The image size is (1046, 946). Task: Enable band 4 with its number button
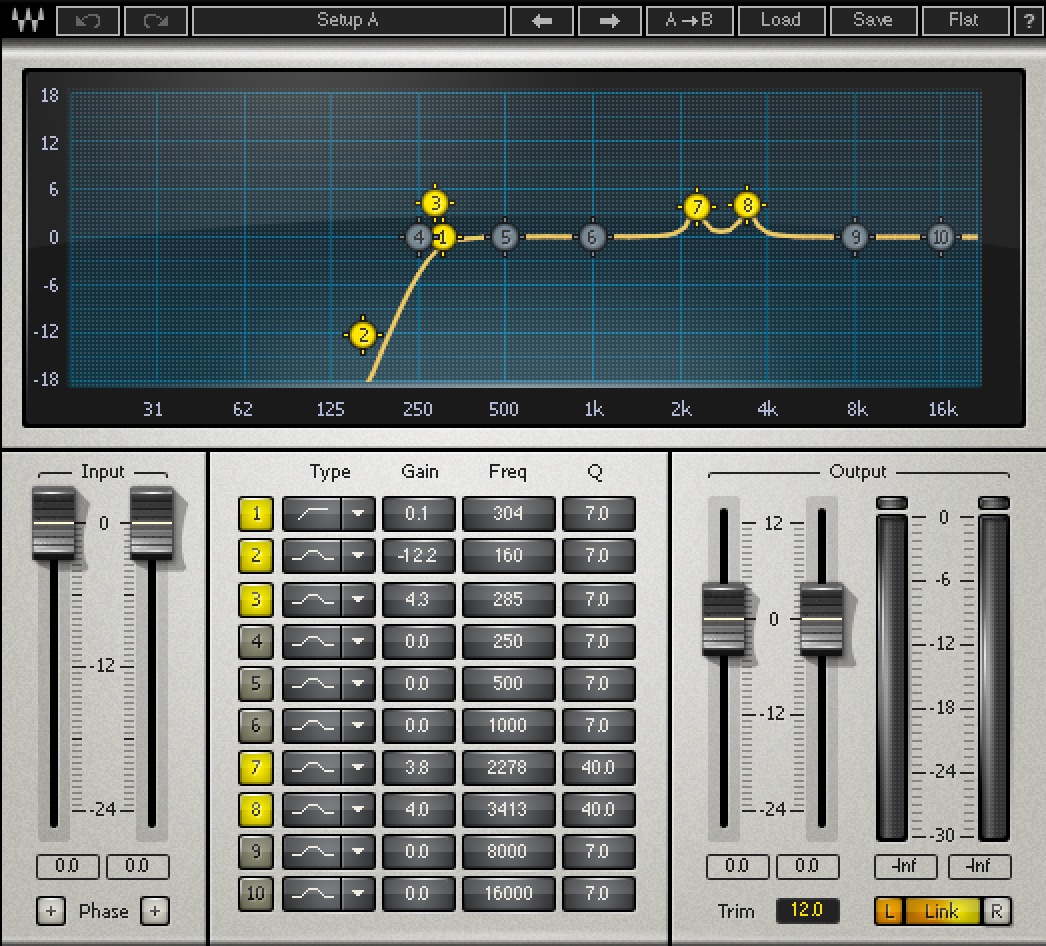point(256,641)
